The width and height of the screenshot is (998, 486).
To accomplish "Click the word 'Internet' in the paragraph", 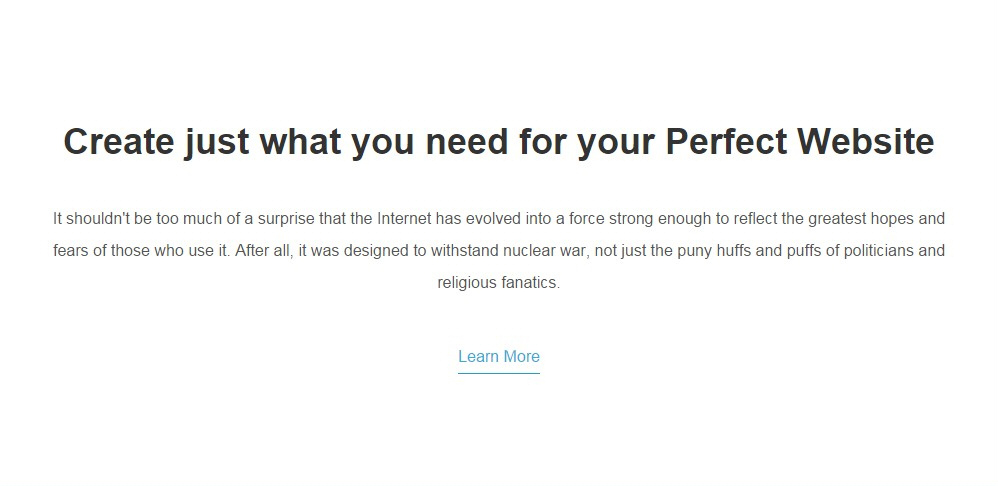I will click(x=404, y=219).
